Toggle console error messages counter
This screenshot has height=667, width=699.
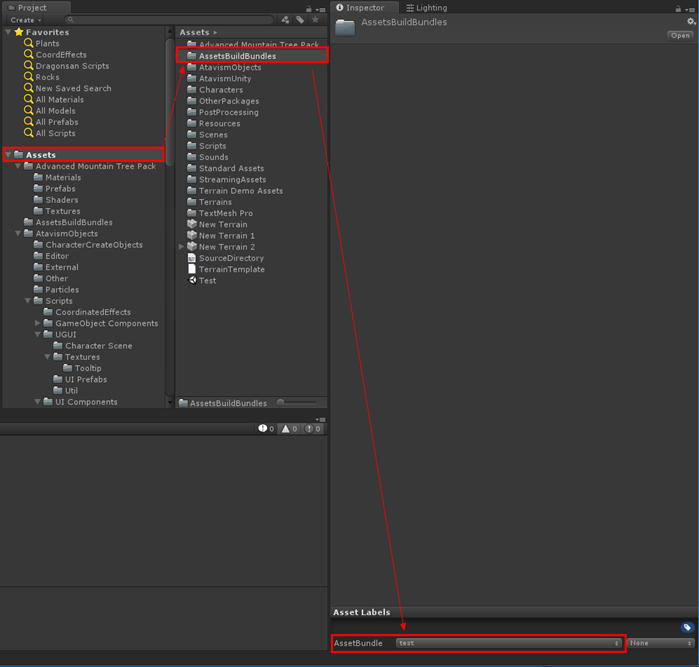[313, 428]
